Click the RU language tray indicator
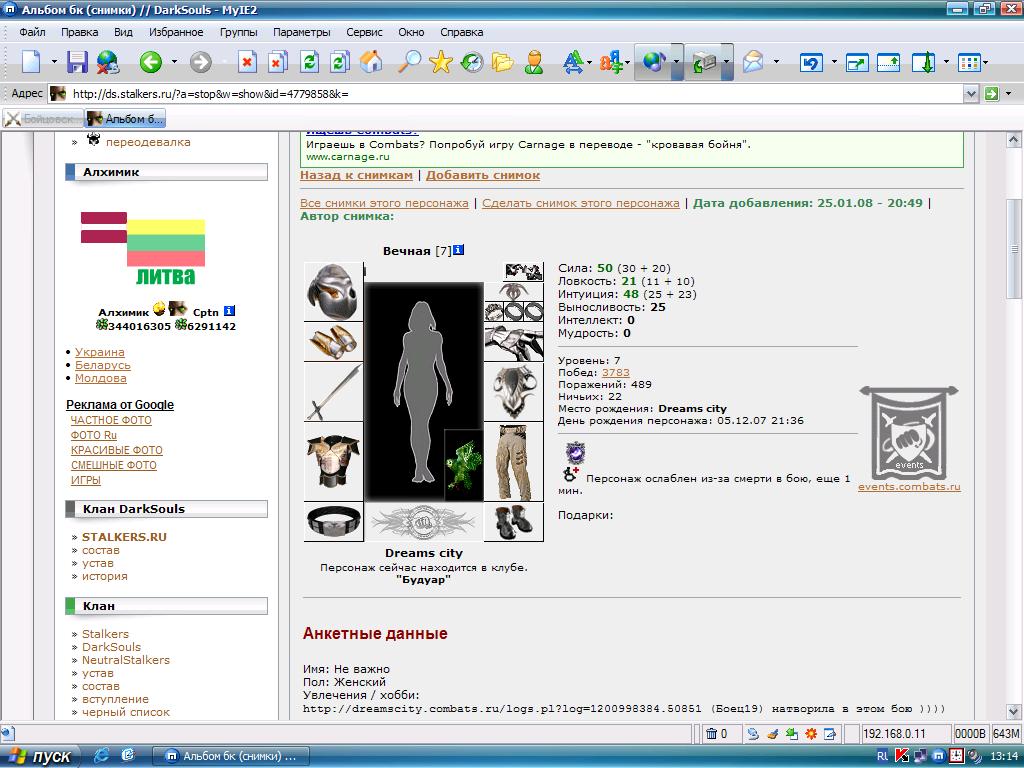Screen dimensions: 1024x768 coord(882,756)
